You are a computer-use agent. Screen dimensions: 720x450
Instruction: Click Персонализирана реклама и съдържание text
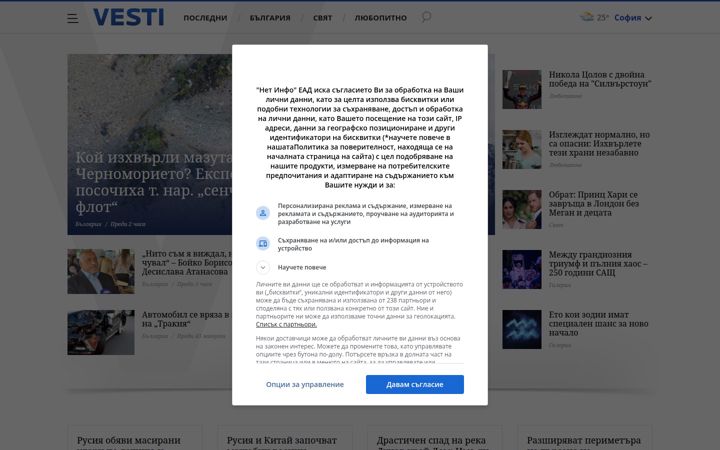pyautogui.click(x=366, y=214)
